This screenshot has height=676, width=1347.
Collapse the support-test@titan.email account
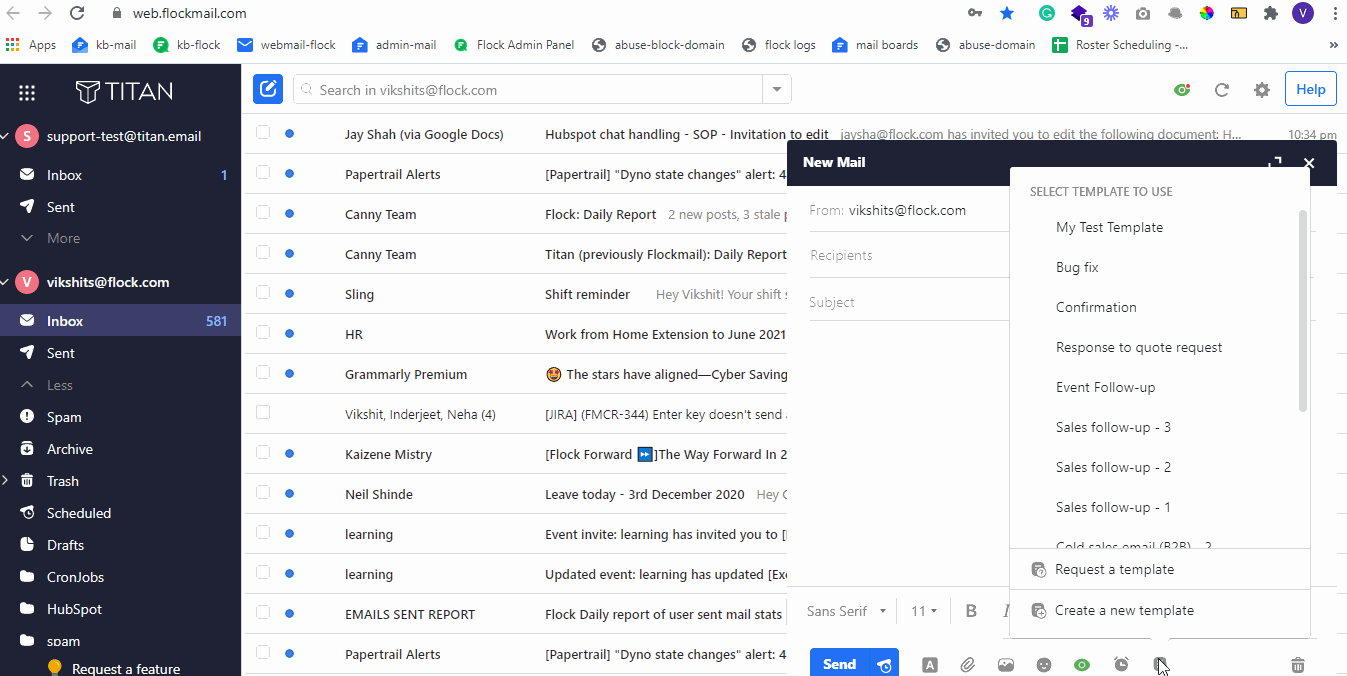5,136
